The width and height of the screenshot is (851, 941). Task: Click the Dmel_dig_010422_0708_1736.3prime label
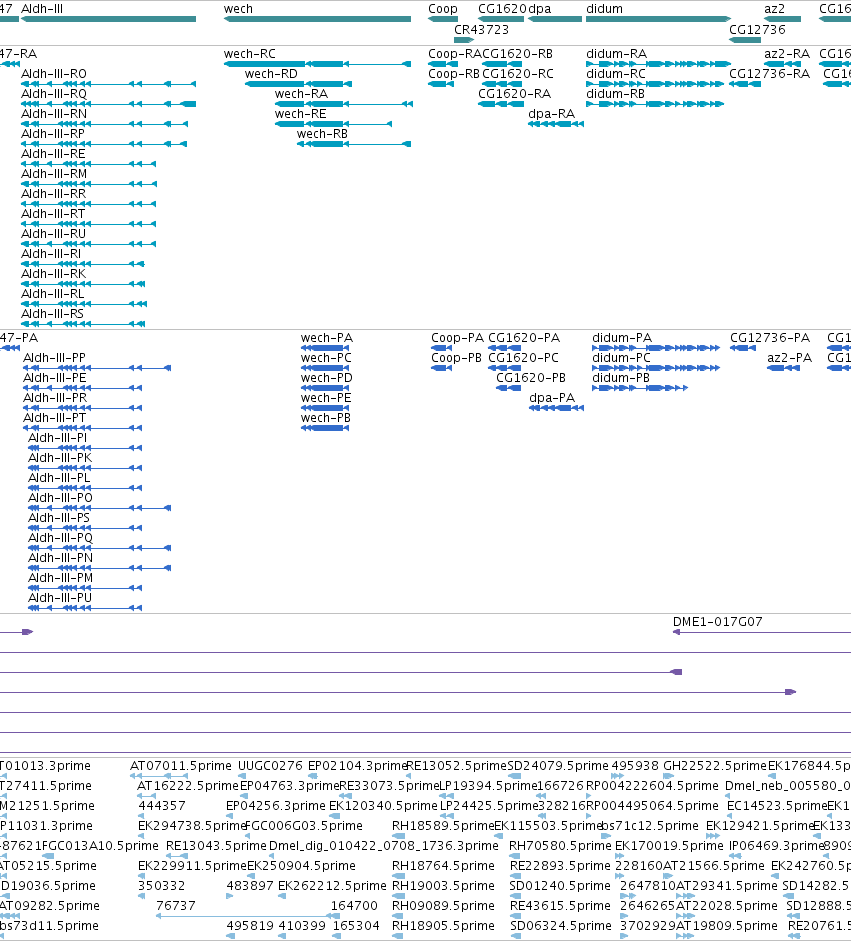(383, 846)
